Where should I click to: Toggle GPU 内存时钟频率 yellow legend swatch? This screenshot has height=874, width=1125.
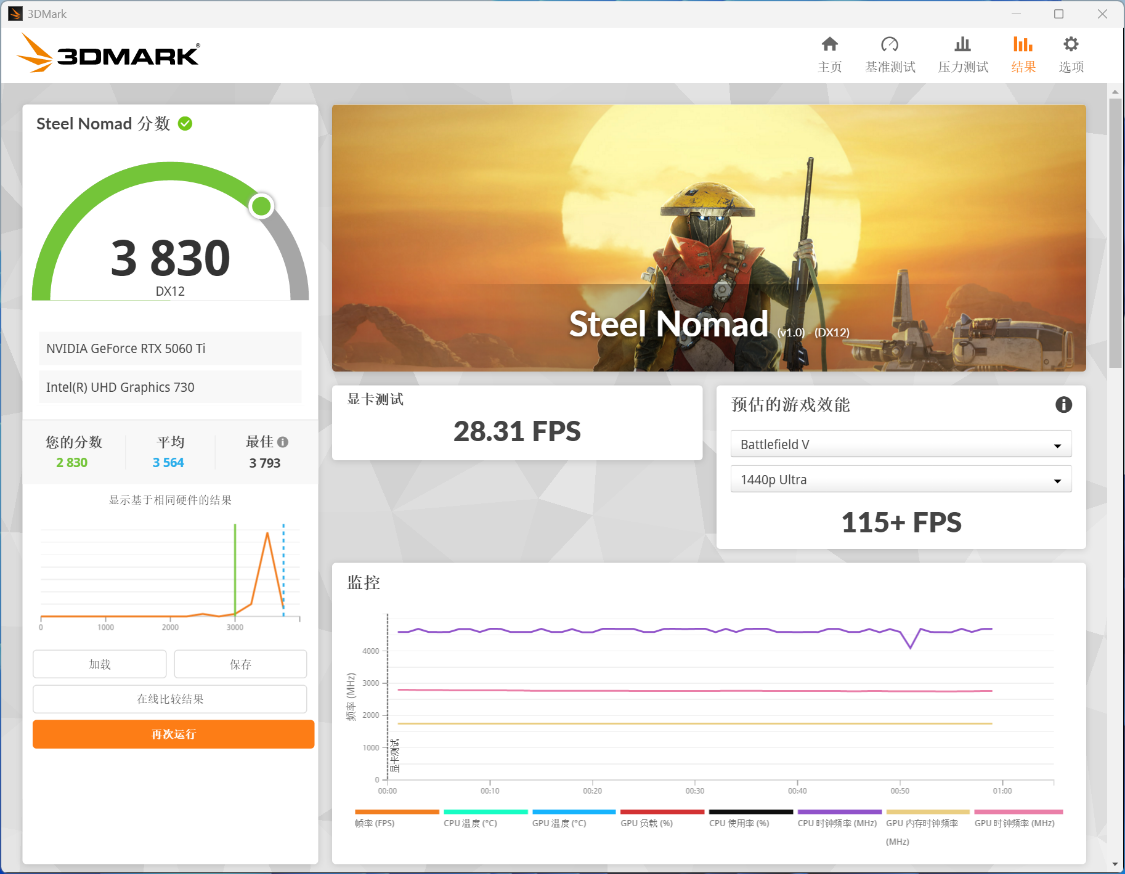point(928,812)
